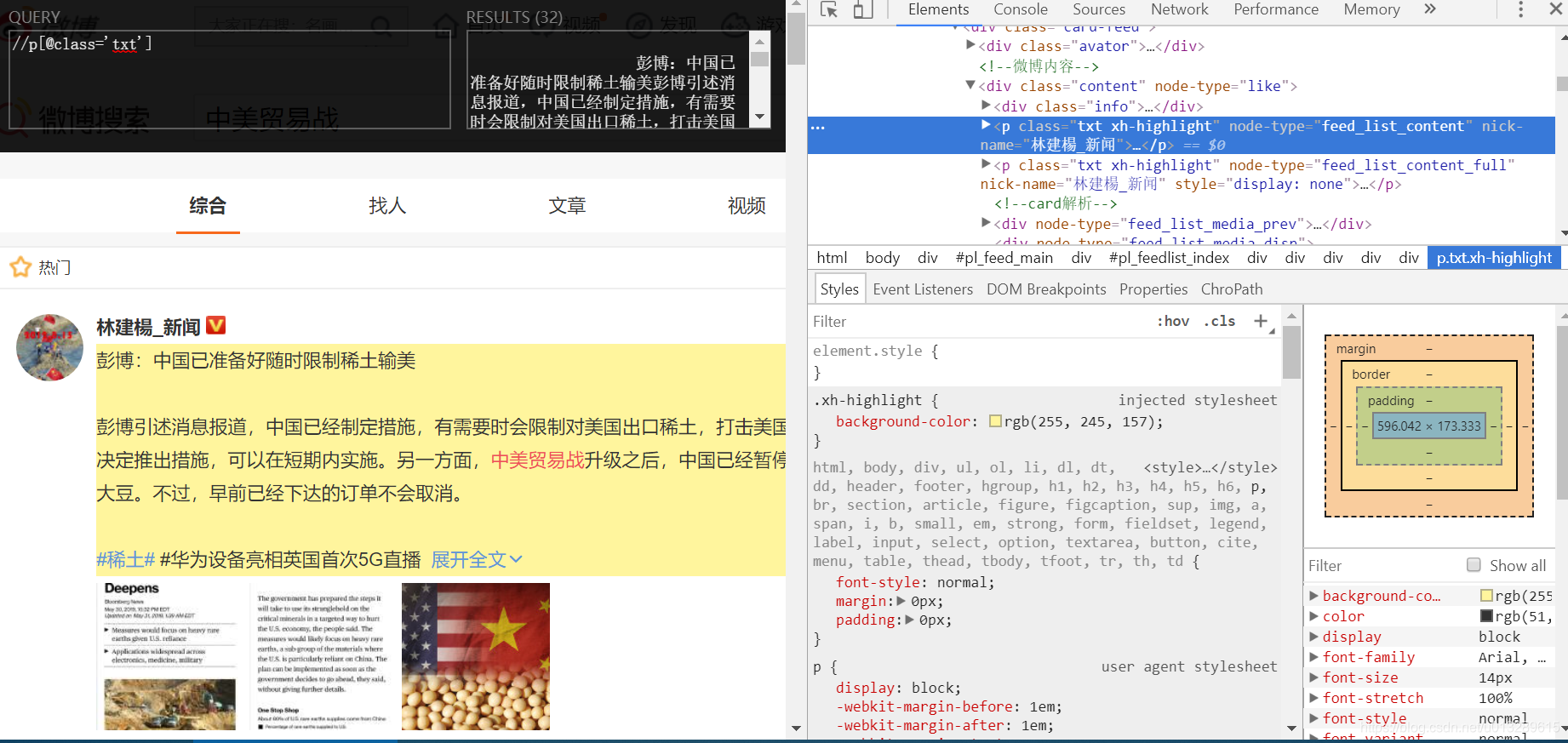Open 林建楊_新闻 user avatar
The width and height of the screenshot is (1568, 743).
pyautogui.click(x=49, y=347)
